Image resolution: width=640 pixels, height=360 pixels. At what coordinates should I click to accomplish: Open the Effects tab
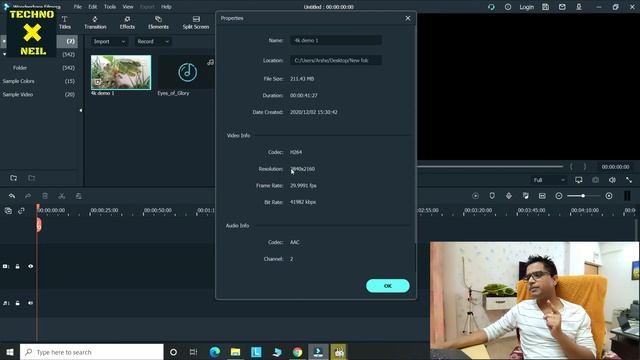coord(127,23)
